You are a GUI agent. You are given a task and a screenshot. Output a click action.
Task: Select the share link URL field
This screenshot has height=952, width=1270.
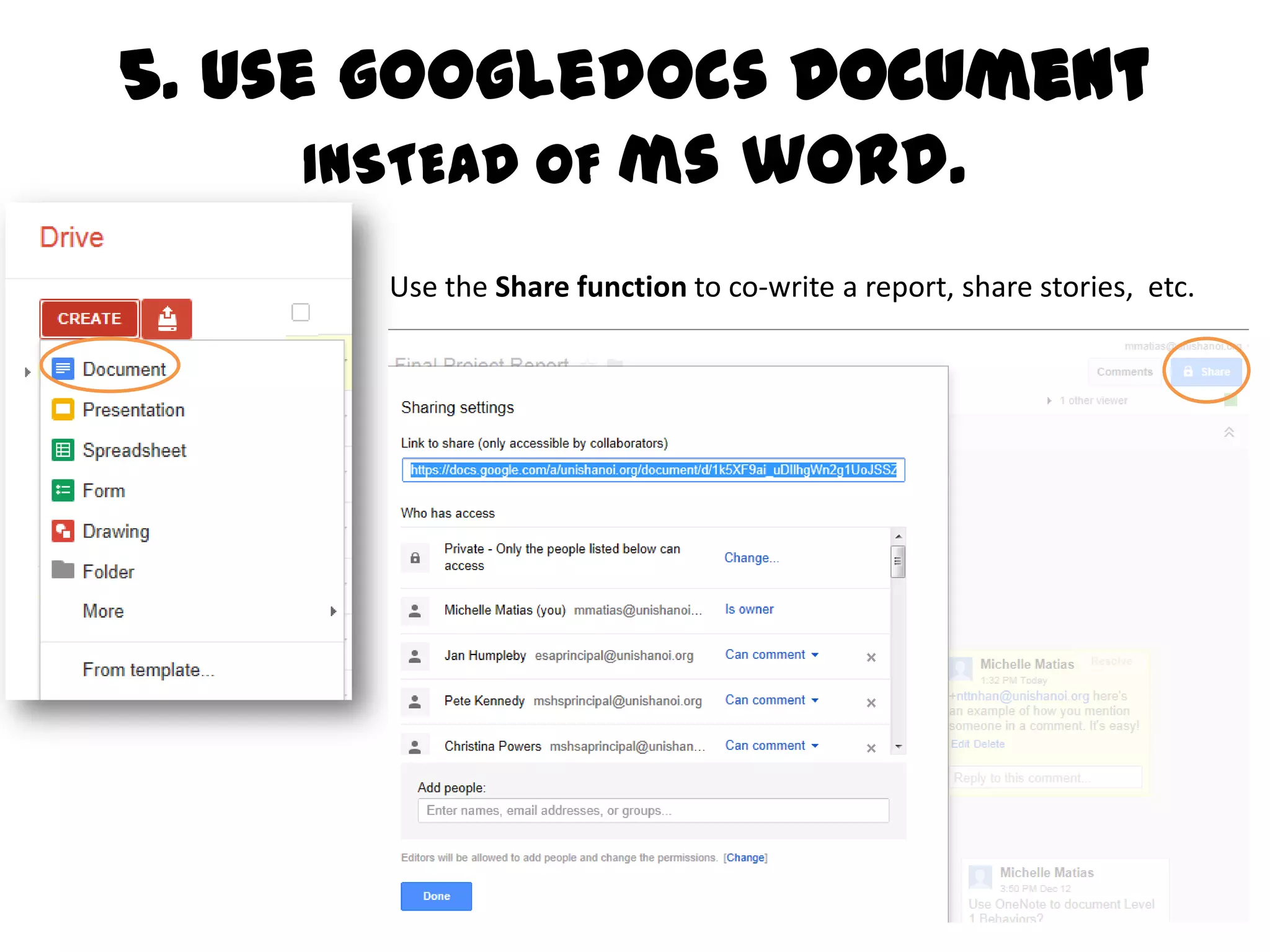[x=653, y=470]
